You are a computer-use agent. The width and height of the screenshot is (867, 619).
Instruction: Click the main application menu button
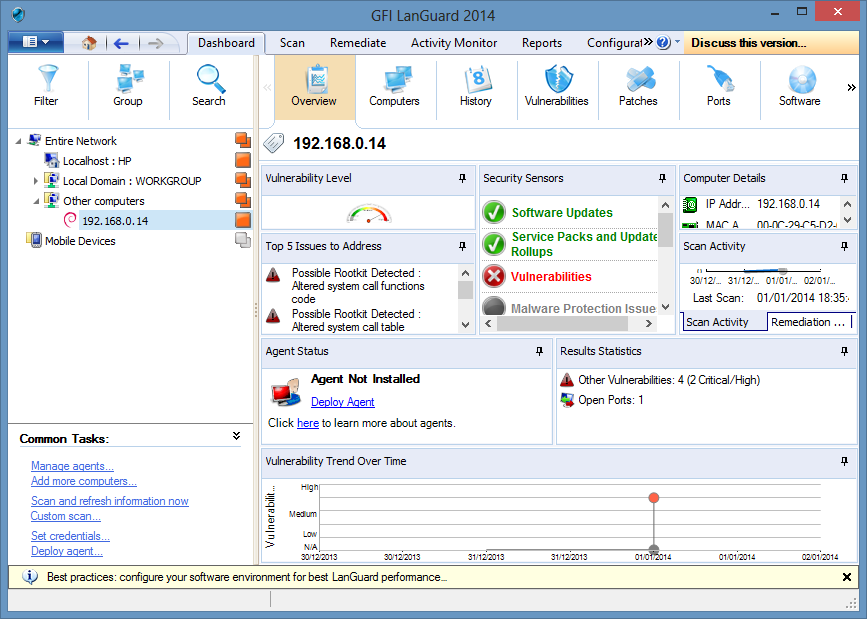pyautogui.click(x=36, y=42)
